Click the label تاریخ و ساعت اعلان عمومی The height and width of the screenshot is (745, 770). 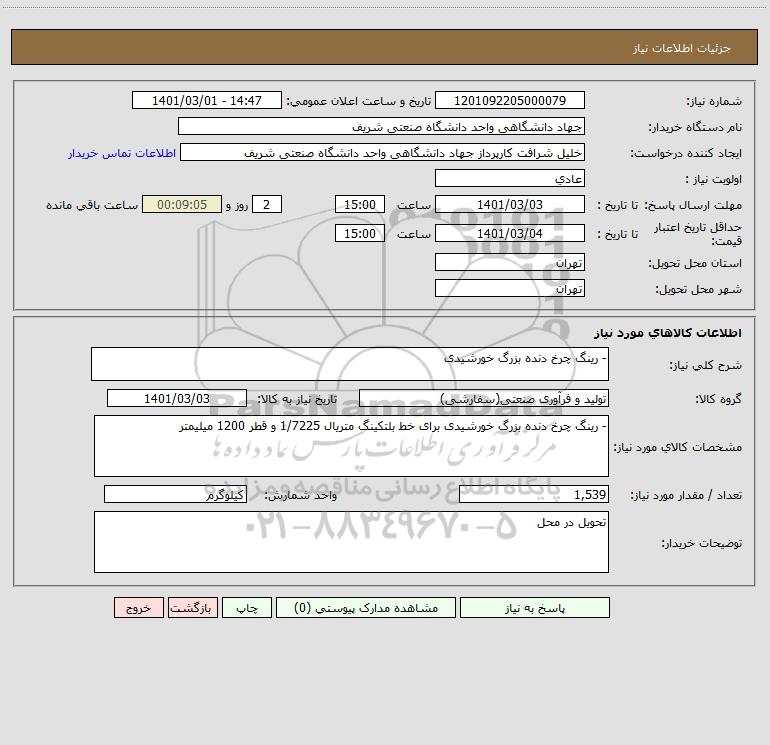pos(358,102)
